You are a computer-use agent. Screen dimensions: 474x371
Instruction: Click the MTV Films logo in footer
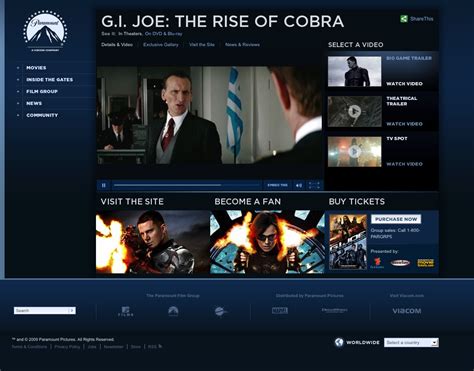point(126,311)
